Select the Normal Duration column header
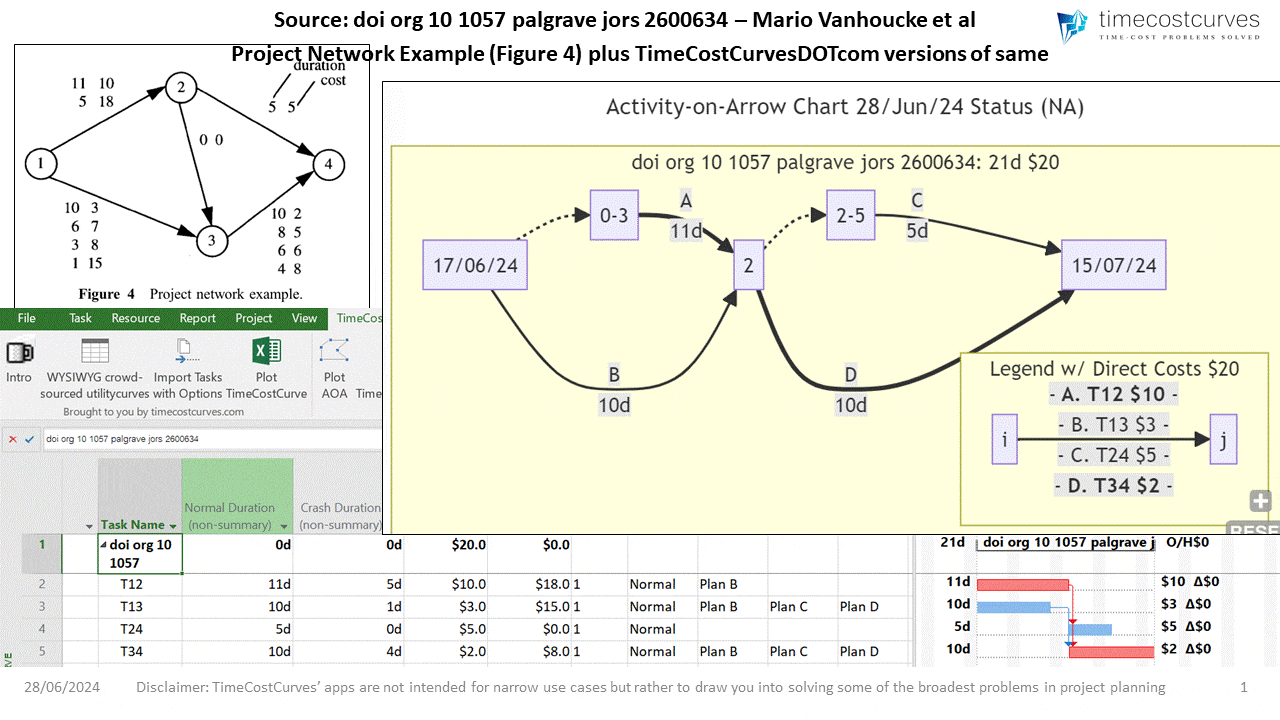Screen dimensions: 1280x720 [238, 496]
